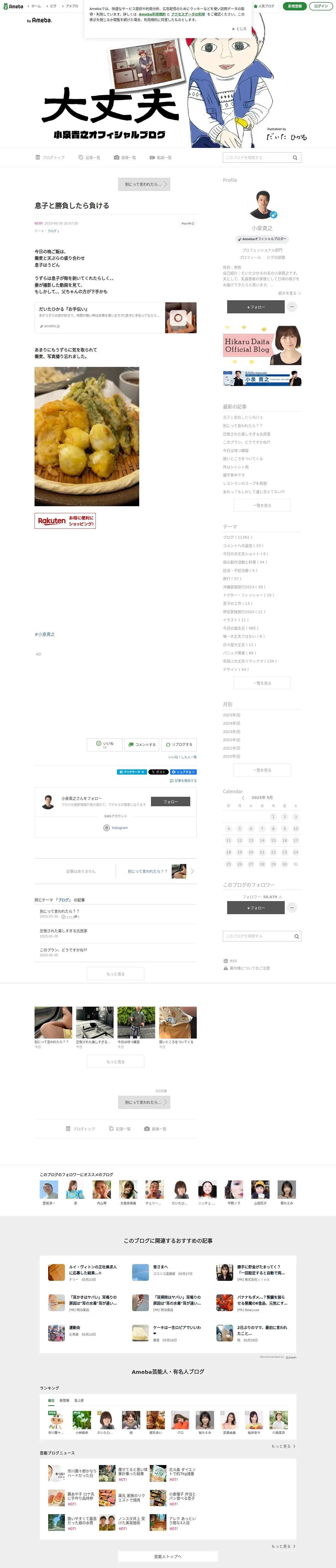Click the Facebook シェアする button

183,772
